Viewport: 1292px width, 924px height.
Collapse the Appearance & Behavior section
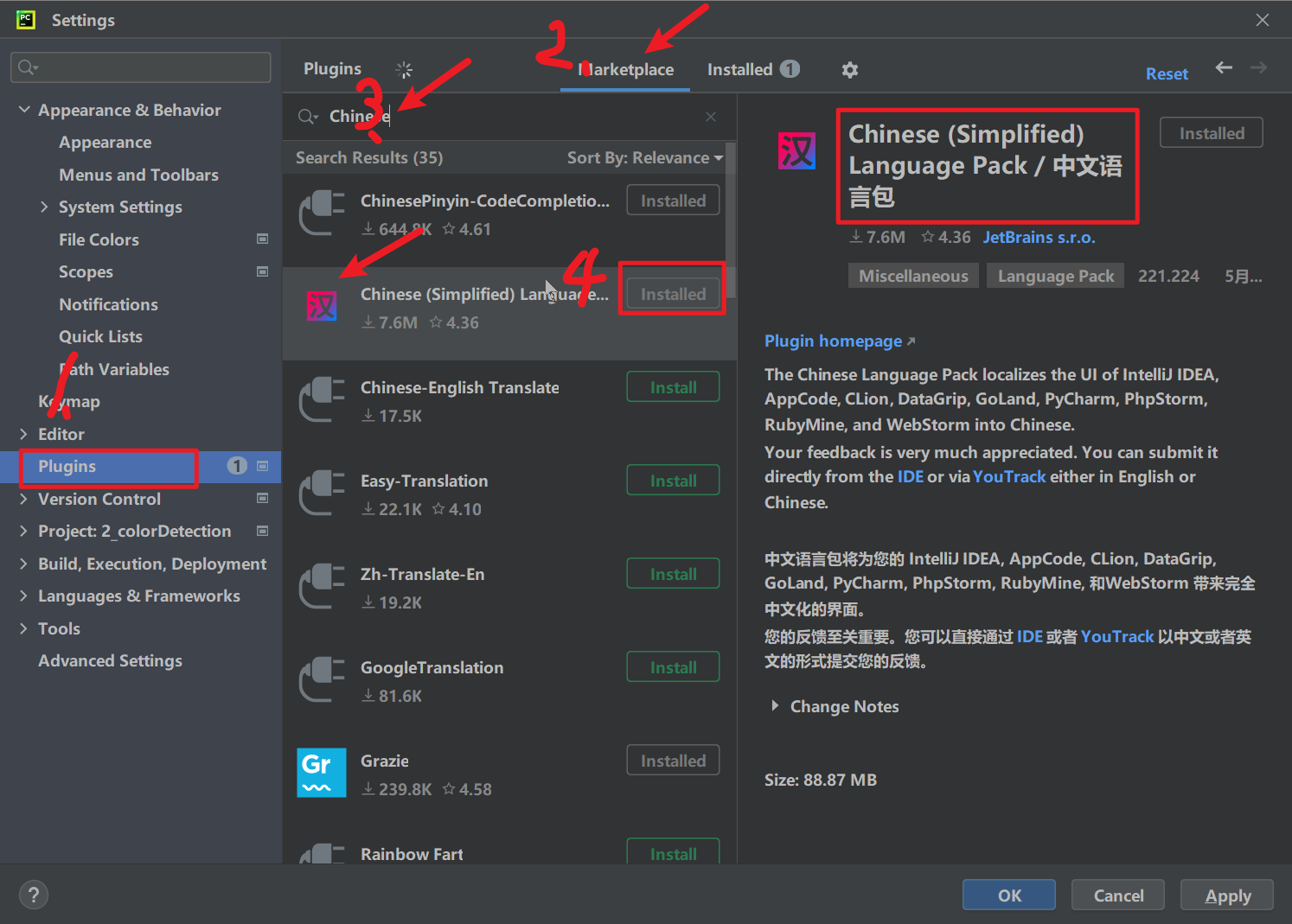(x=24, y=110)
